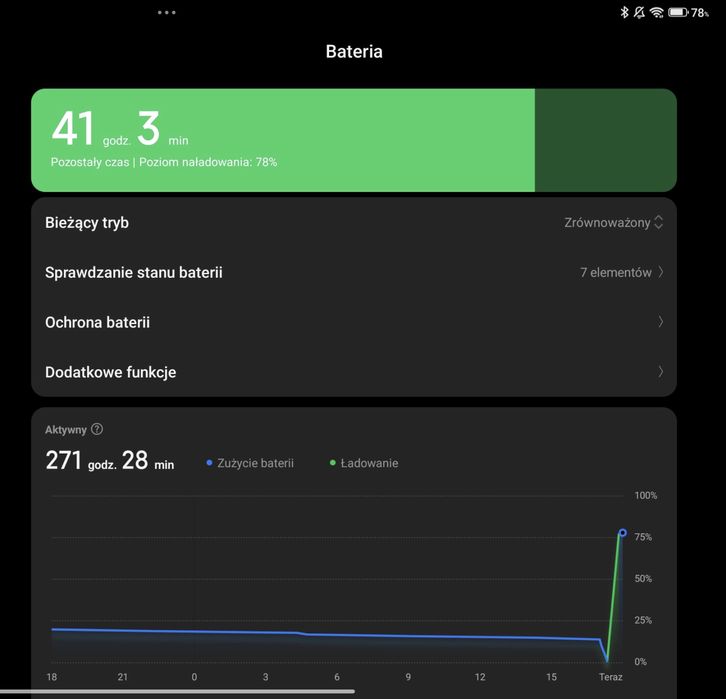Open the three-dot menu at the top
The image size is (726, 699).
click(x=167, y=12)
